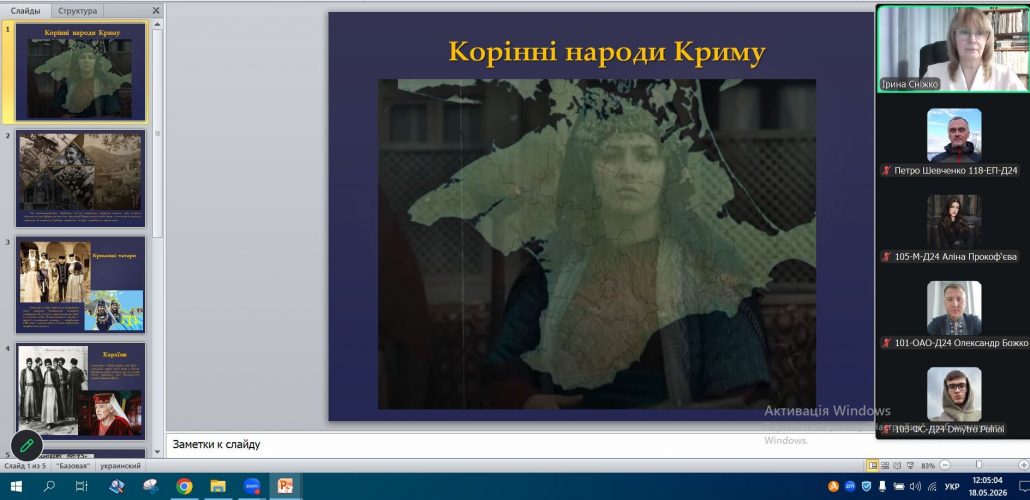Click the zoom slider handle
1030x500 pixels.
(979, 465)
